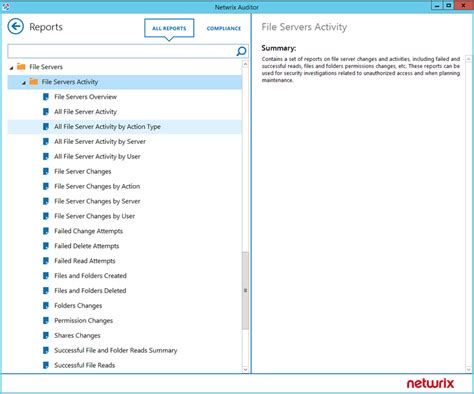The height and width of the screenshot is (394, 474).
Task: Select All File Server Activity by Server
Action: 100,141
